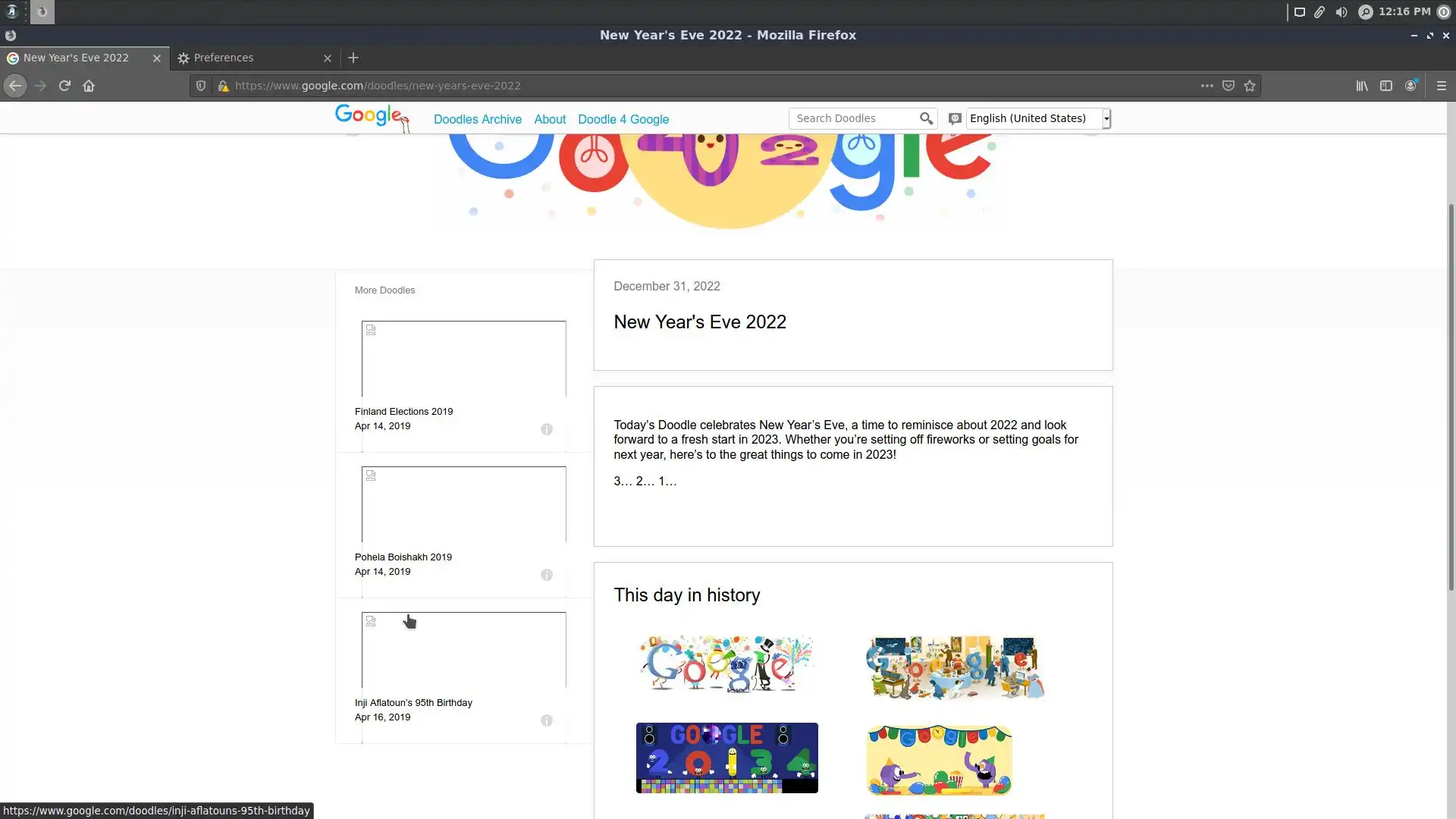Click the system volume icon in tray

click(1341, 11)
